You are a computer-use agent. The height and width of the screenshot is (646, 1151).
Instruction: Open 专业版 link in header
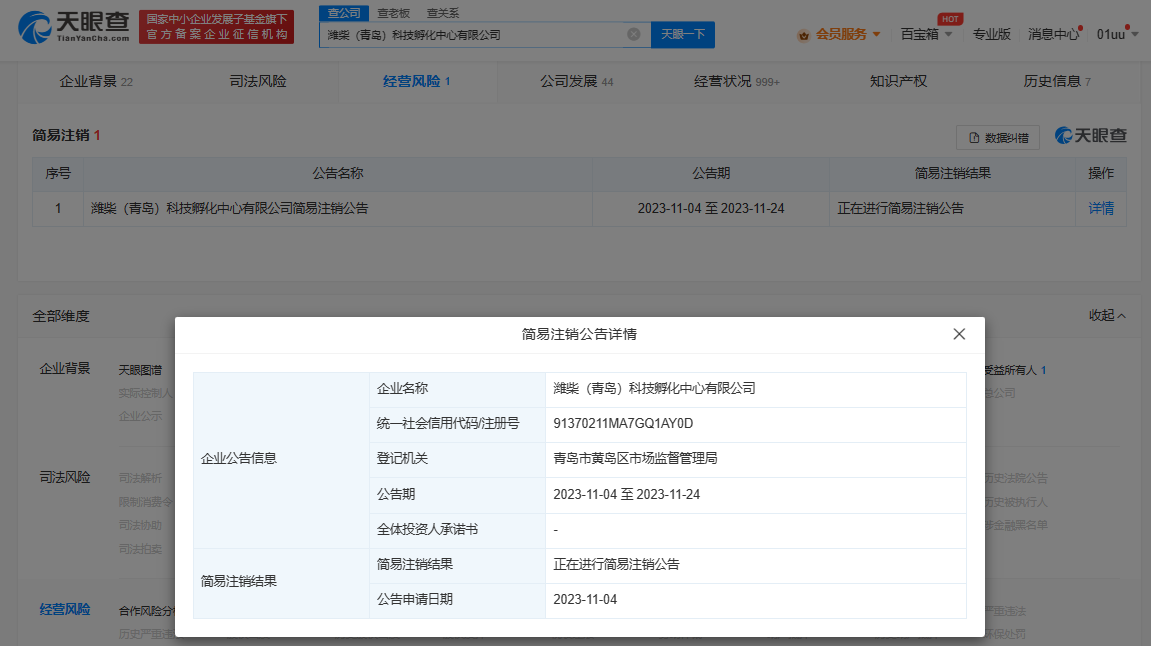[992, 34]
